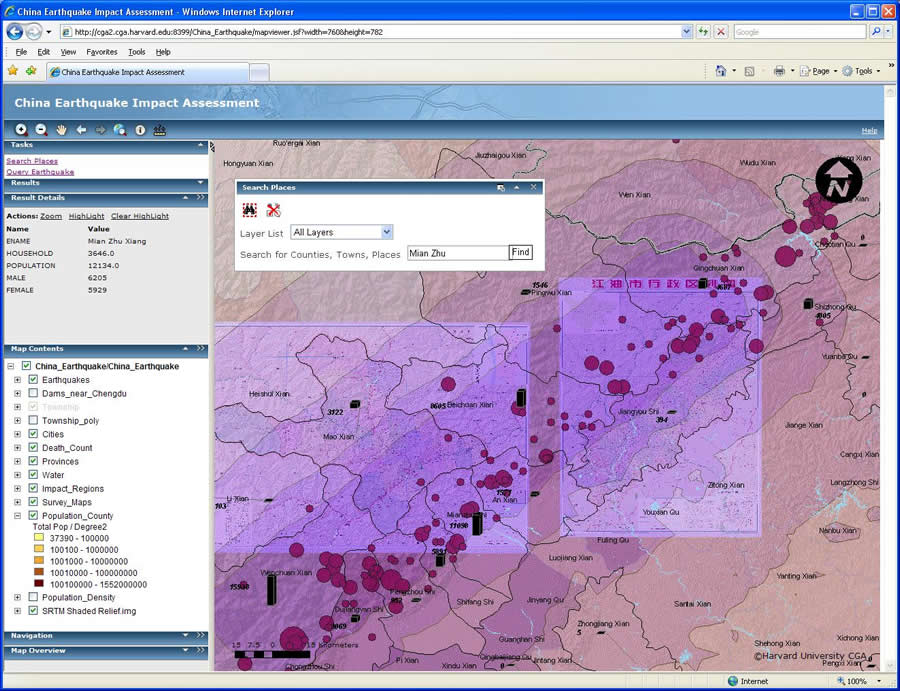Expand the SRTM Shaded Relief.img node
The image size is (900, 691).
click(x=17, y=611)
